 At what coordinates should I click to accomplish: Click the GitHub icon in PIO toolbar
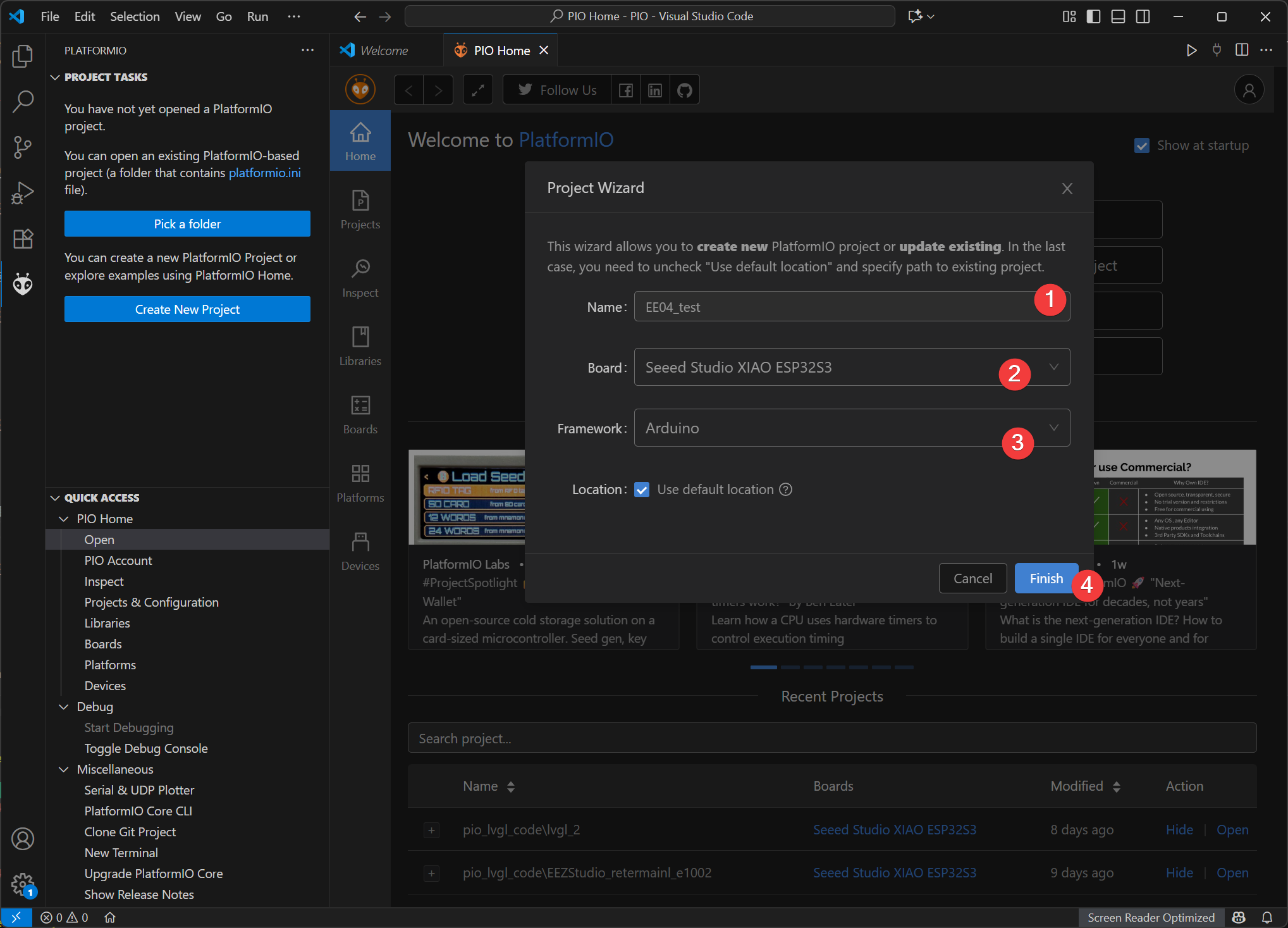[x=684, y=90]
